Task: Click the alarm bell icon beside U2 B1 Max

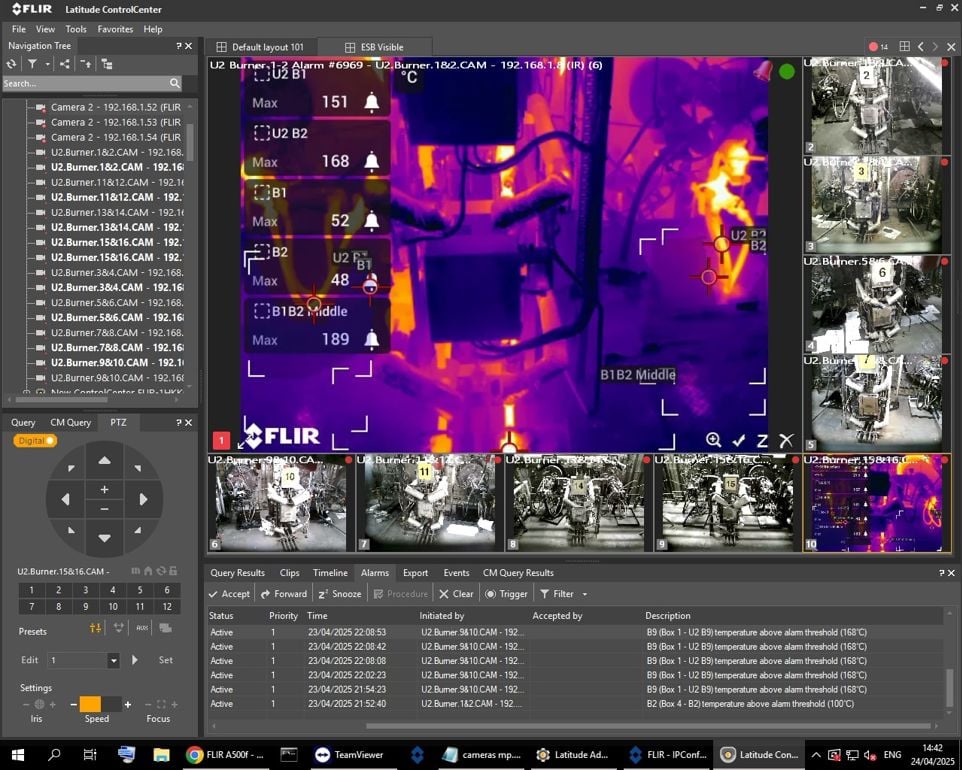Action: [x=371, y=102]
